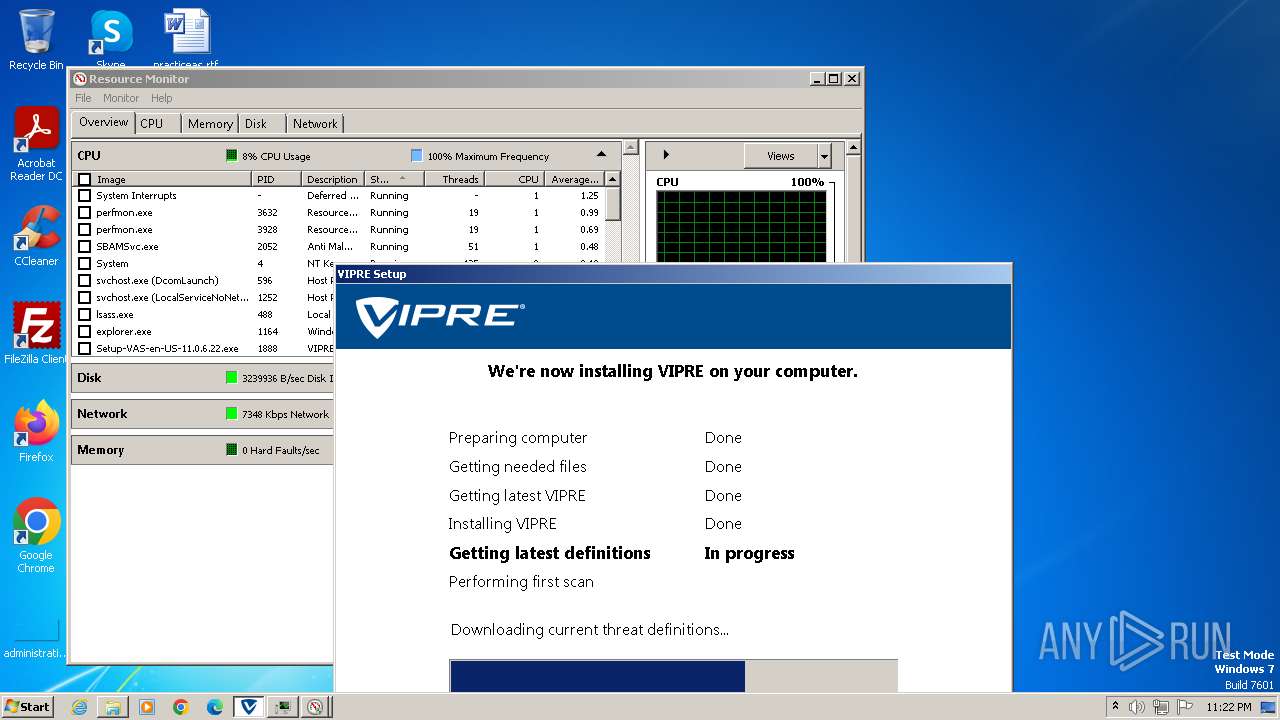Image resolution: width=1280 pixels, height=720 pixels.
Task: Expand the Disk section header
Action: point(202,378)
